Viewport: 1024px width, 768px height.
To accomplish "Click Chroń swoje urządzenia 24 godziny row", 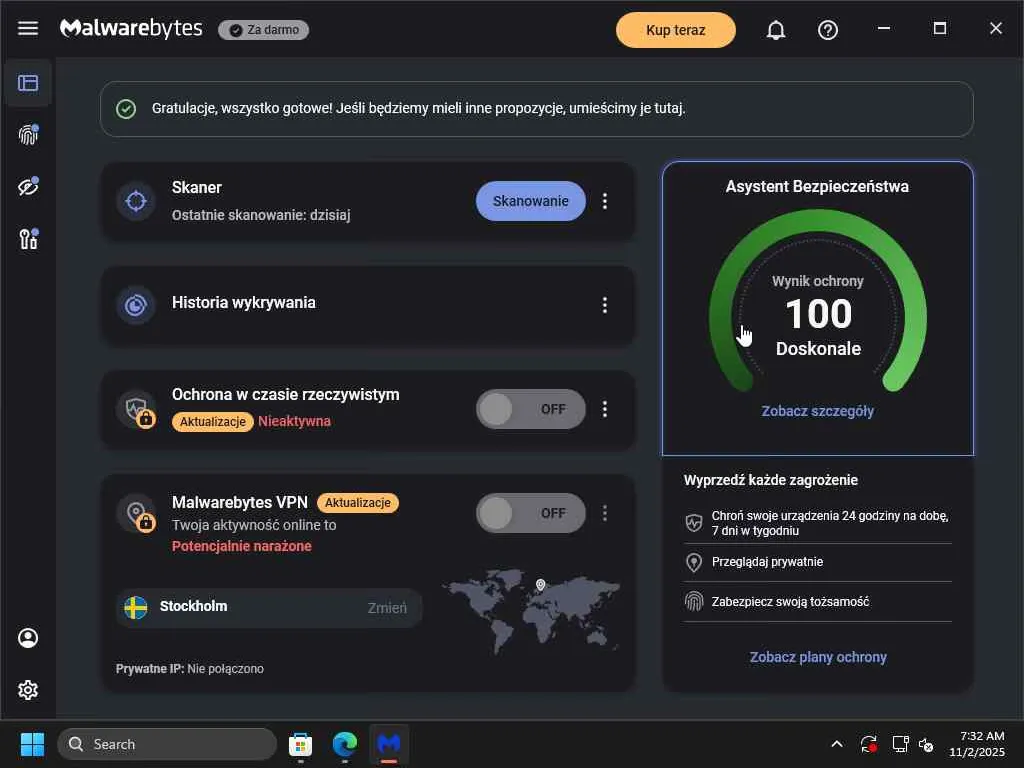I will (x=818, y=523).
